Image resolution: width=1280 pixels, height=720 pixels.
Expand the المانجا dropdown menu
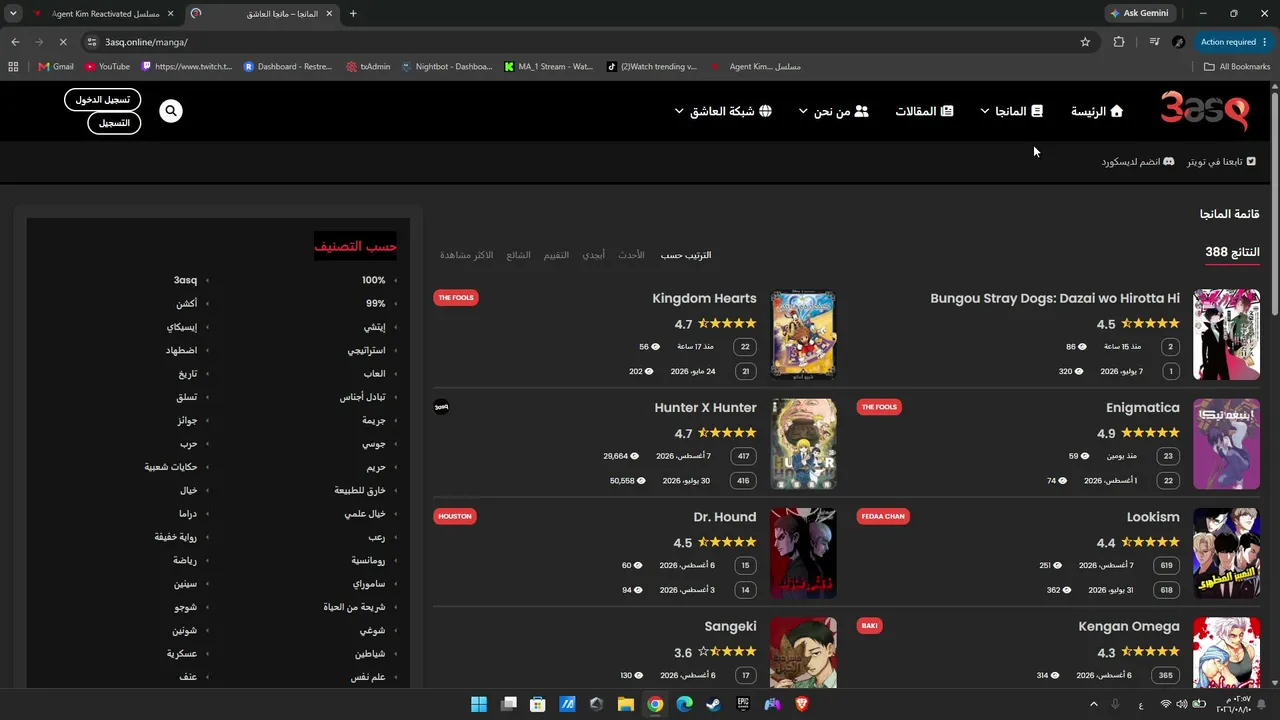pos(1011,111)
